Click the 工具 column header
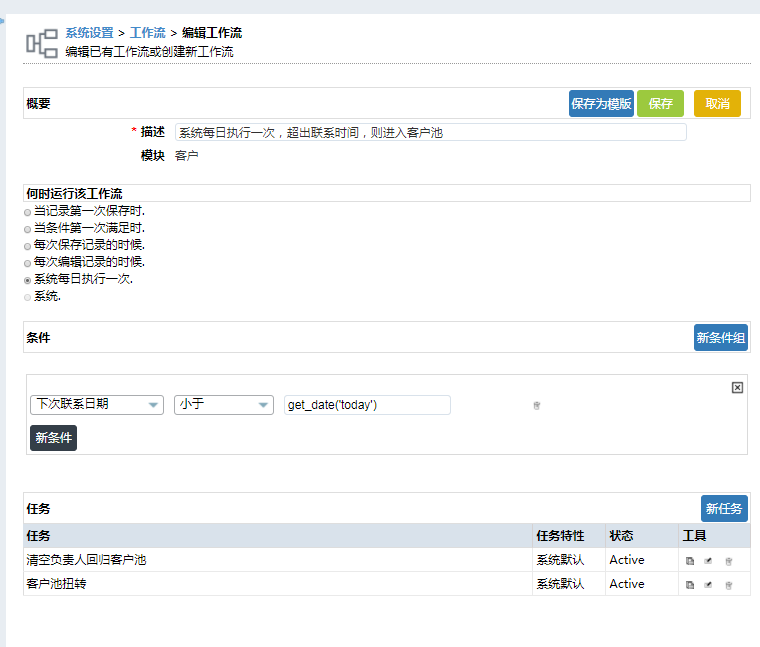Viewport: 760px width, 647px height. [694, 536]
